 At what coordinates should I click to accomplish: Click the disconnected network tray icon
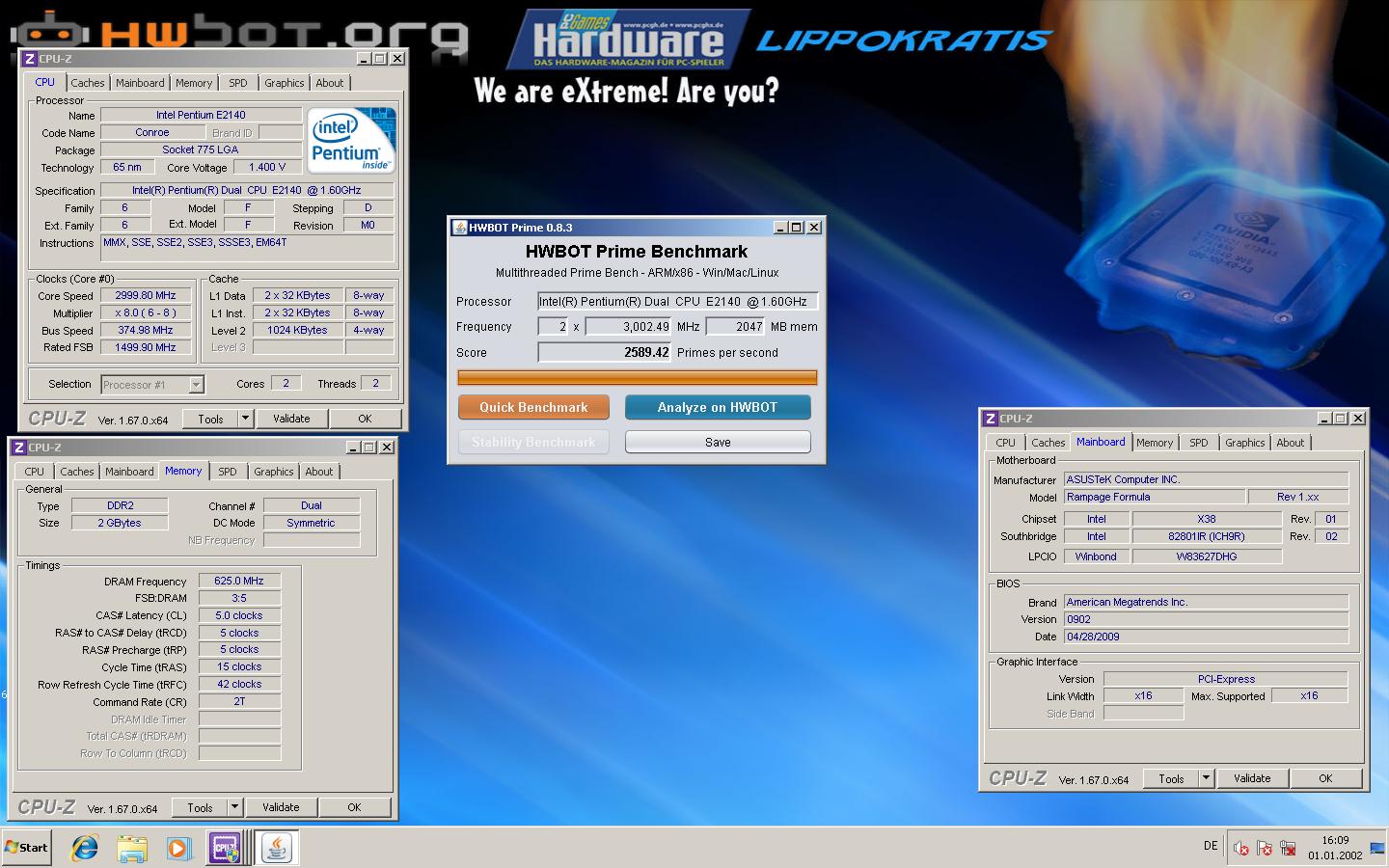pyautogui.click(x=1288, y=848)
